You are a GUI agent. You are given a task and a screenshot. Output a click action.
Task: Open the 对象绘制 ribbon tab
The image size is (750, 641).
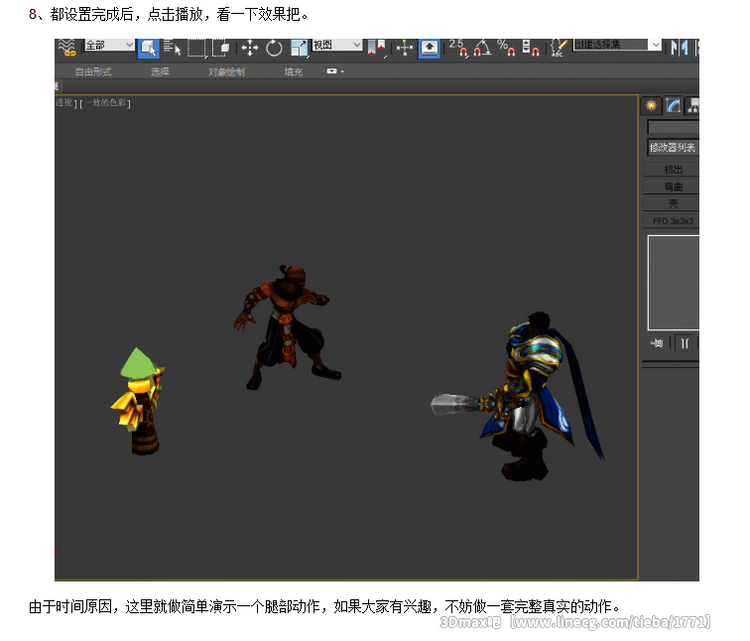pyautogui.click(x=227, y=72)
